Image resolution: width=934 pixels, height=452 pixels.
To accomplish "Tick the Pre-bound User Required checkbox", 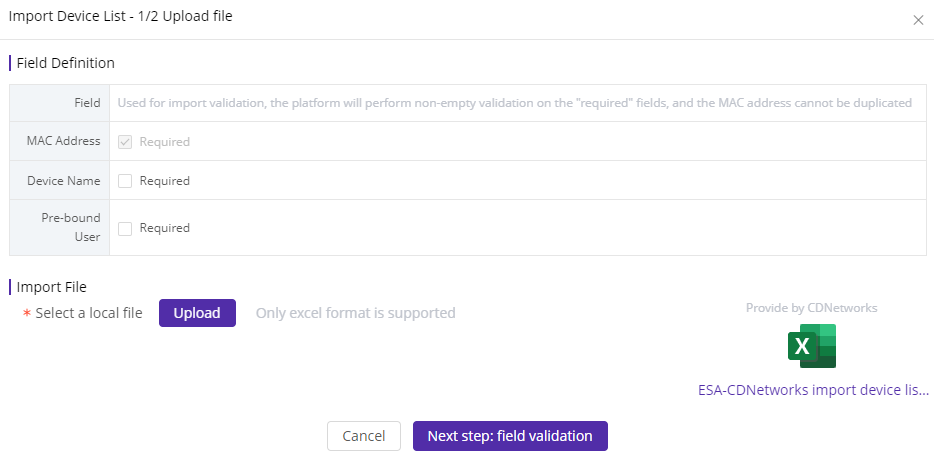I will (124, 228).
